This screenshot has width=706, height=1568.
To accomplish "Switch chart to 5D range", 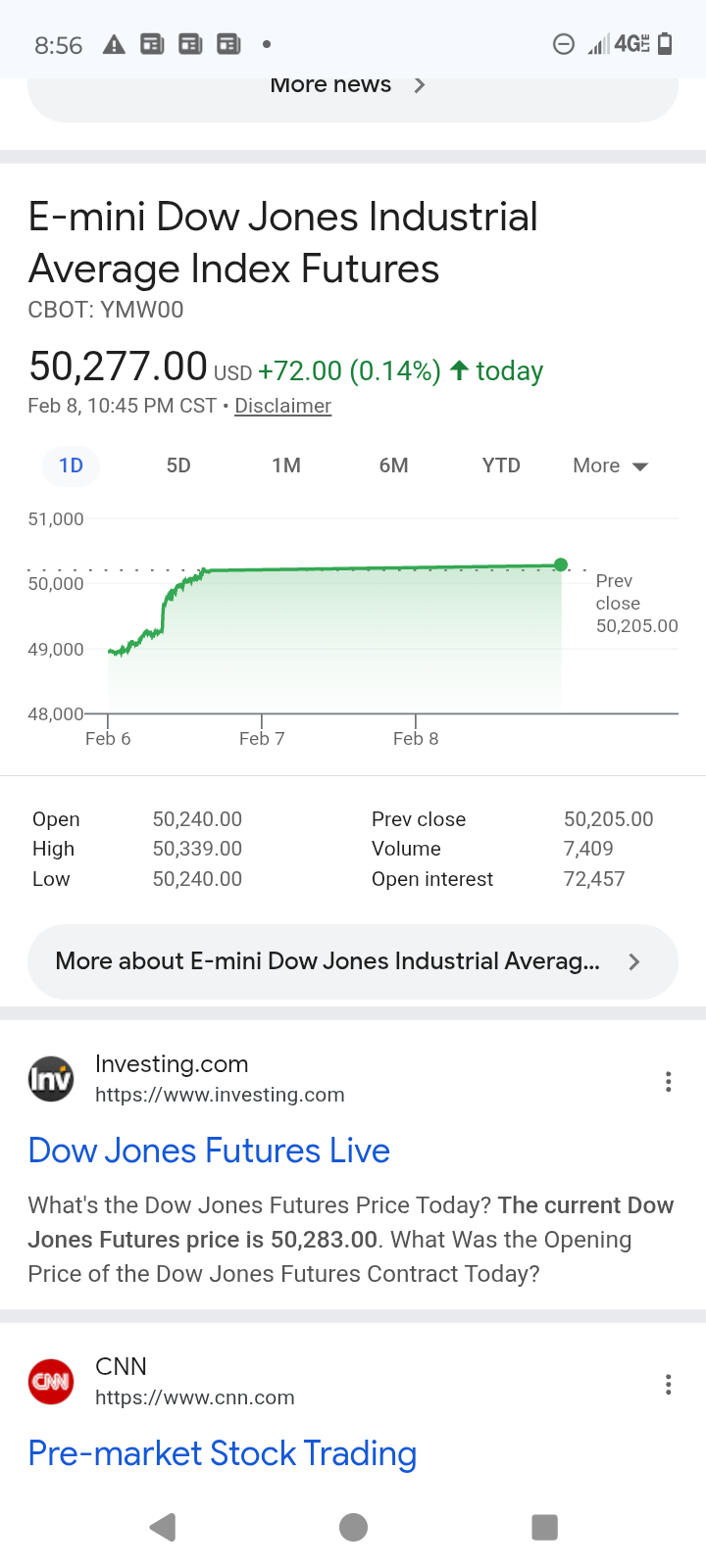I will 178,465.
